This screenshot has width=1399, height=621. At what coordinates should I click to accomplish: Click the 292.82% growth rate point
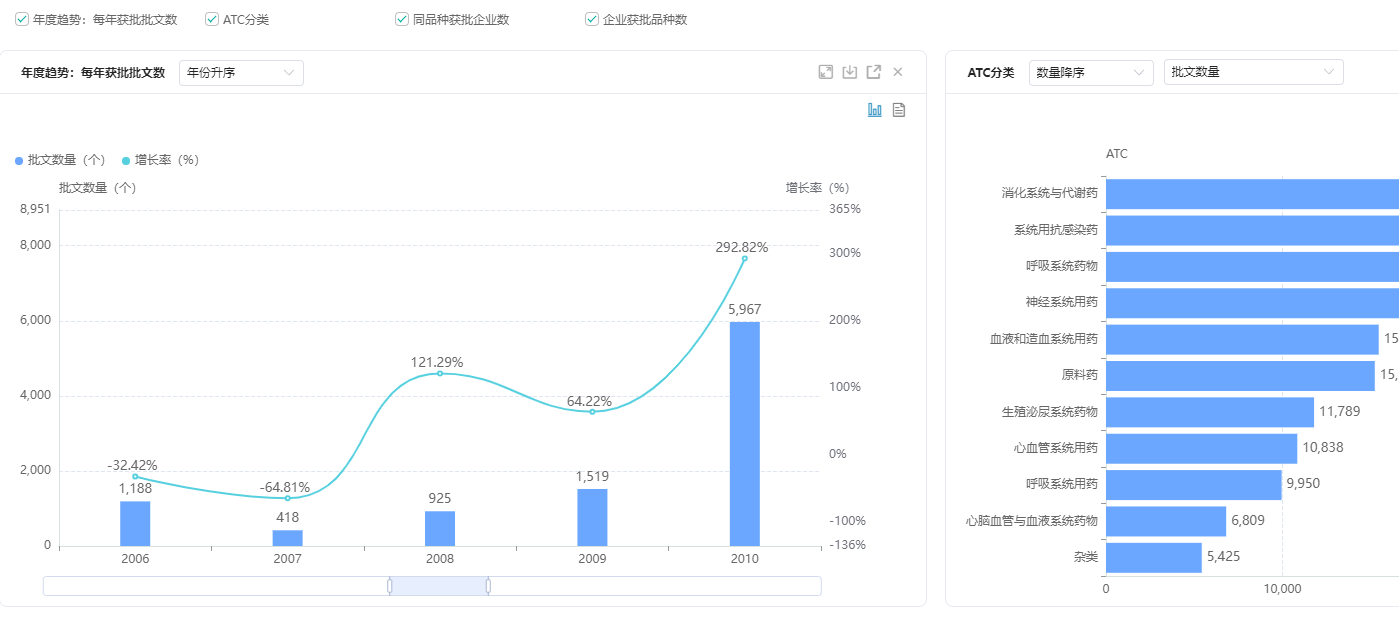click(744, 259)
